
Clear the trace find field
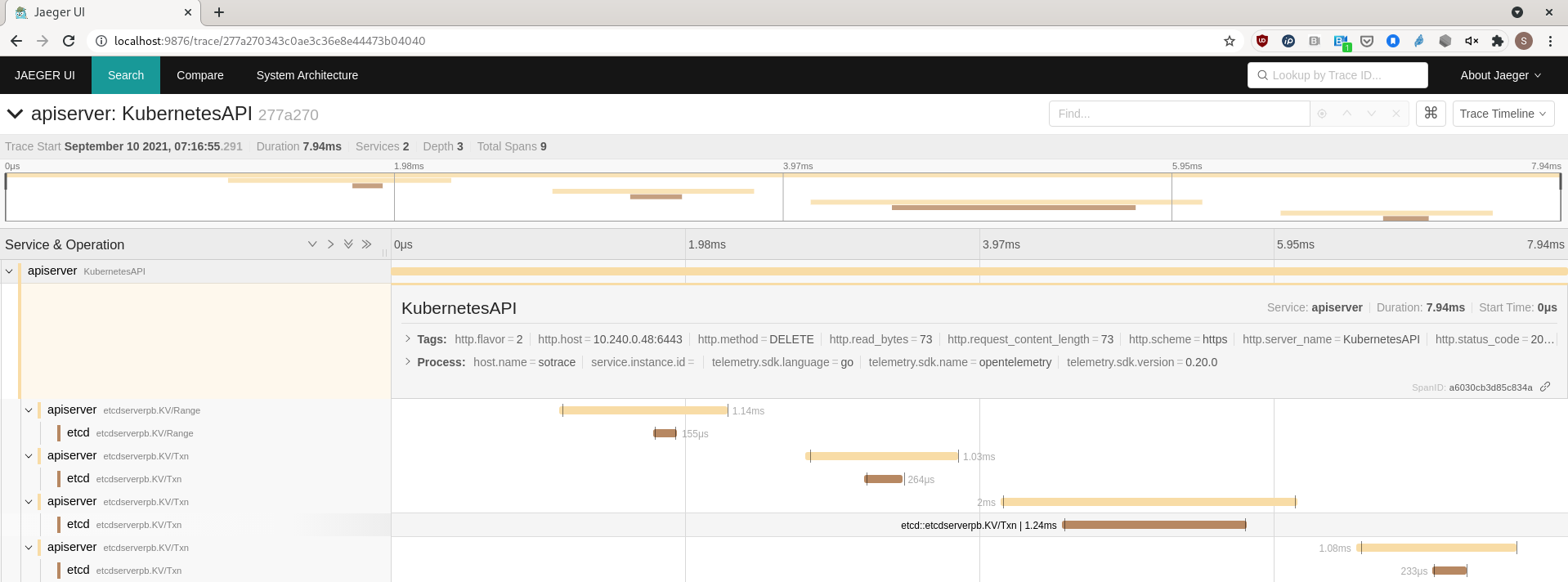pos(1396,114)
